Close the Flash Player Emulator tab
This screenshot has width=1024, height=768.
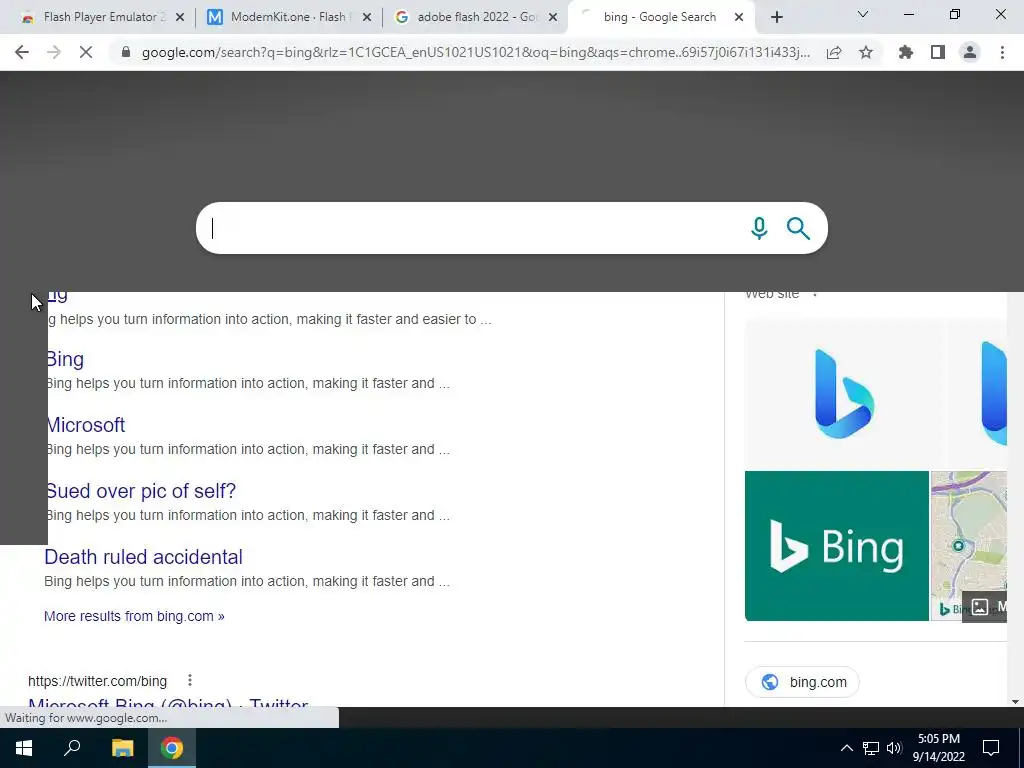[180, 18]
